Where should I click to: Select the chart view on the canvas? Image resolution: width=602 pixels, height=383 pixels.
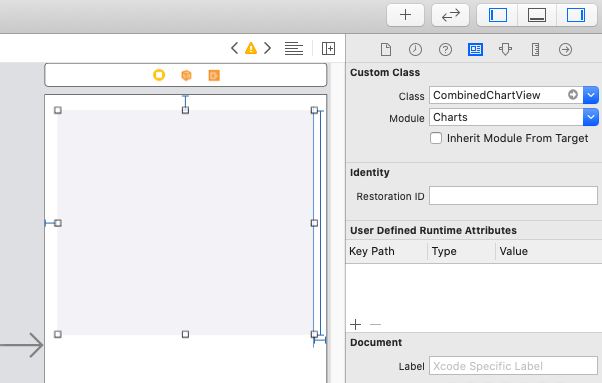pos(185,222)
